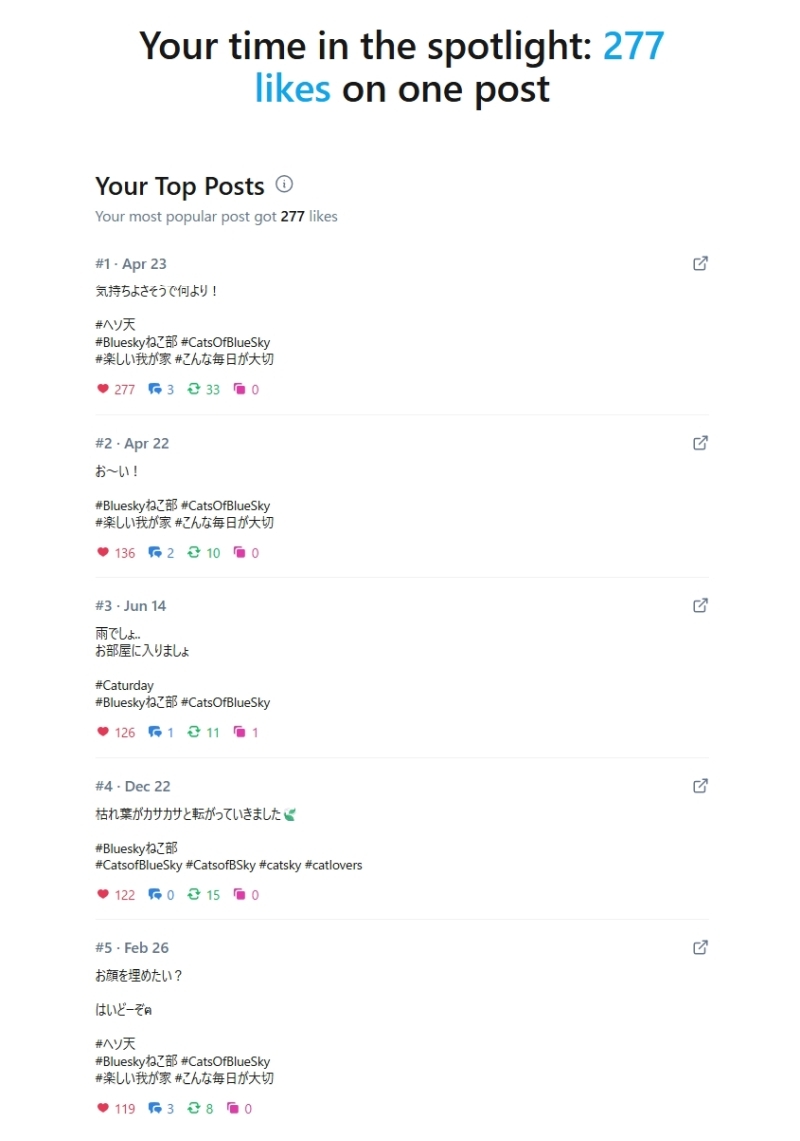
Task: Click the "Your Top Posts" heading
Action: (180, 186)
